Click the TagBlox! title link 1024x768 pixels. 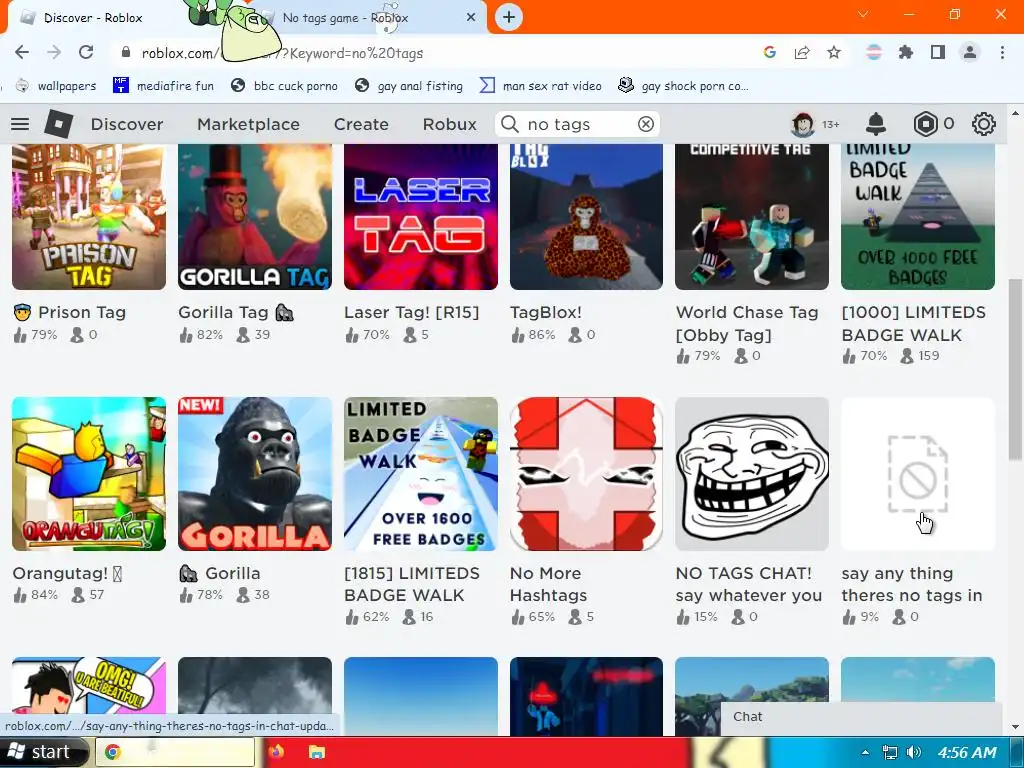545,312
